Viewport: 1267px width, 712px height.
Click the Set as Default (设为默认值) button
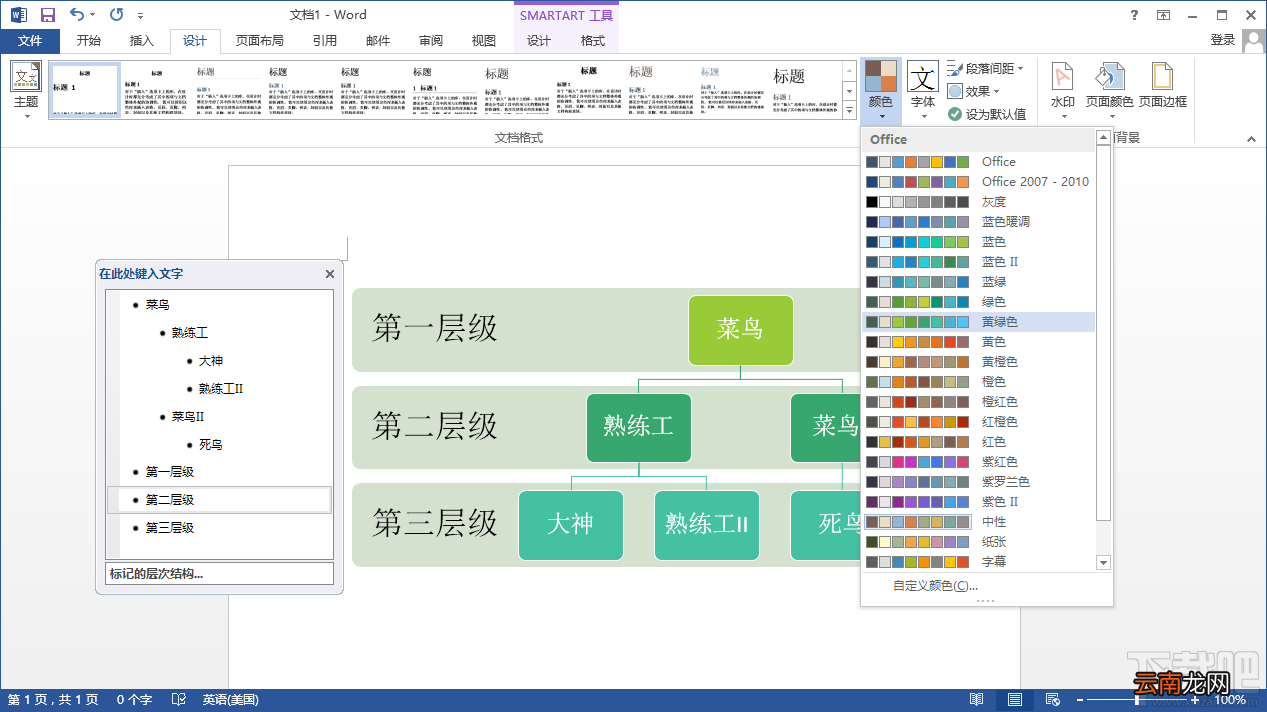pyautogui.click(x=986, y=114)
